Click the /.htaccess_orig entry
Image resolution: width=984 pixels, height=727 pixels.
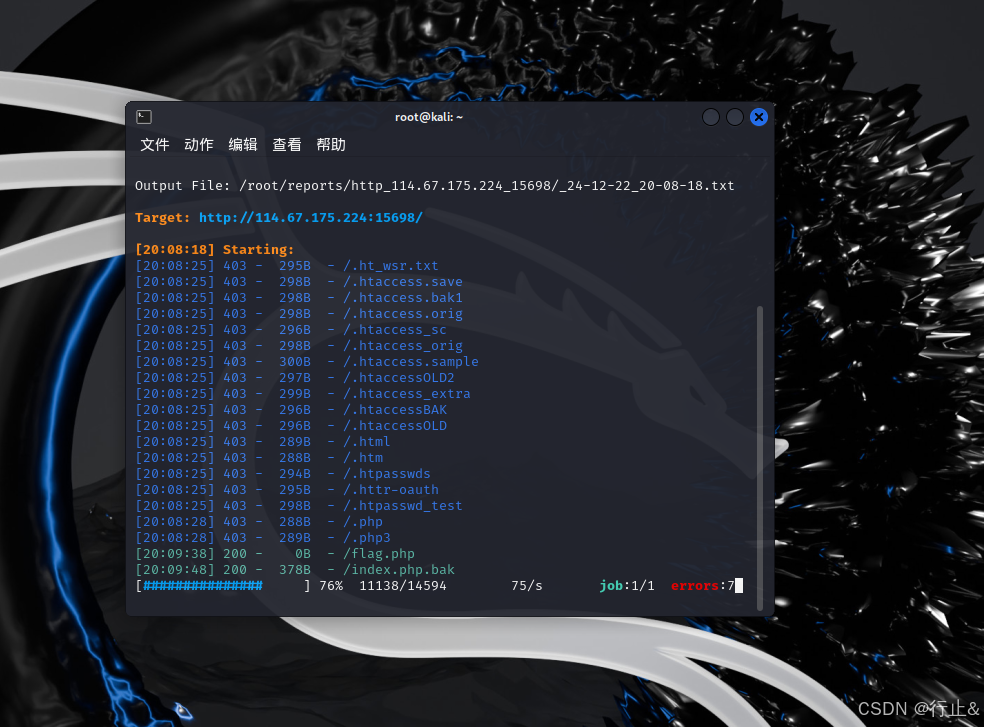[402, 345]
